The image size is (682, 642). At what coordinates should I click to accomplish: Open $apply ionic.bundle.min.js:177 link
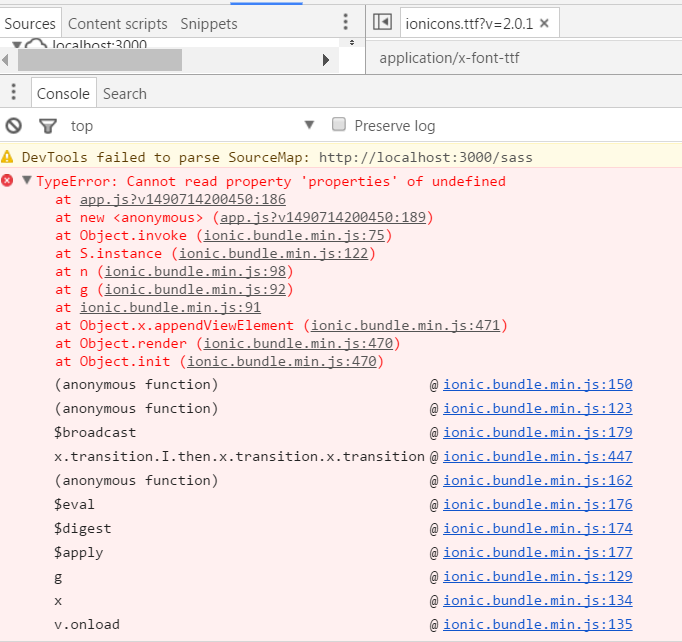coord(538,552)
